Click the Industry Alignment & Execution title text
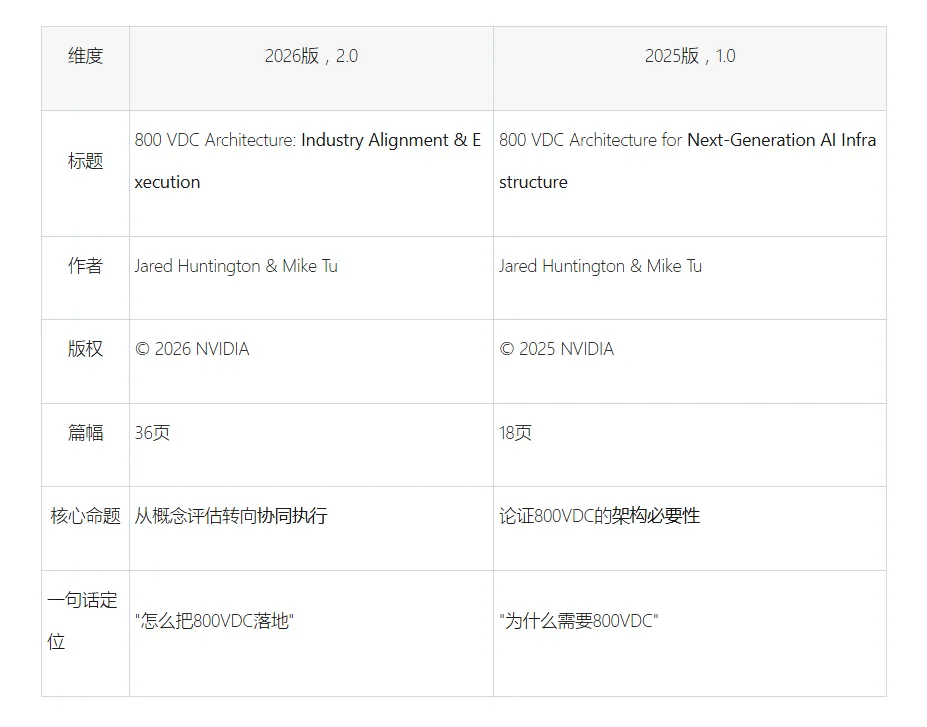Screen dimensions: 927x727 pyautogui.click(x=307, y=161)
